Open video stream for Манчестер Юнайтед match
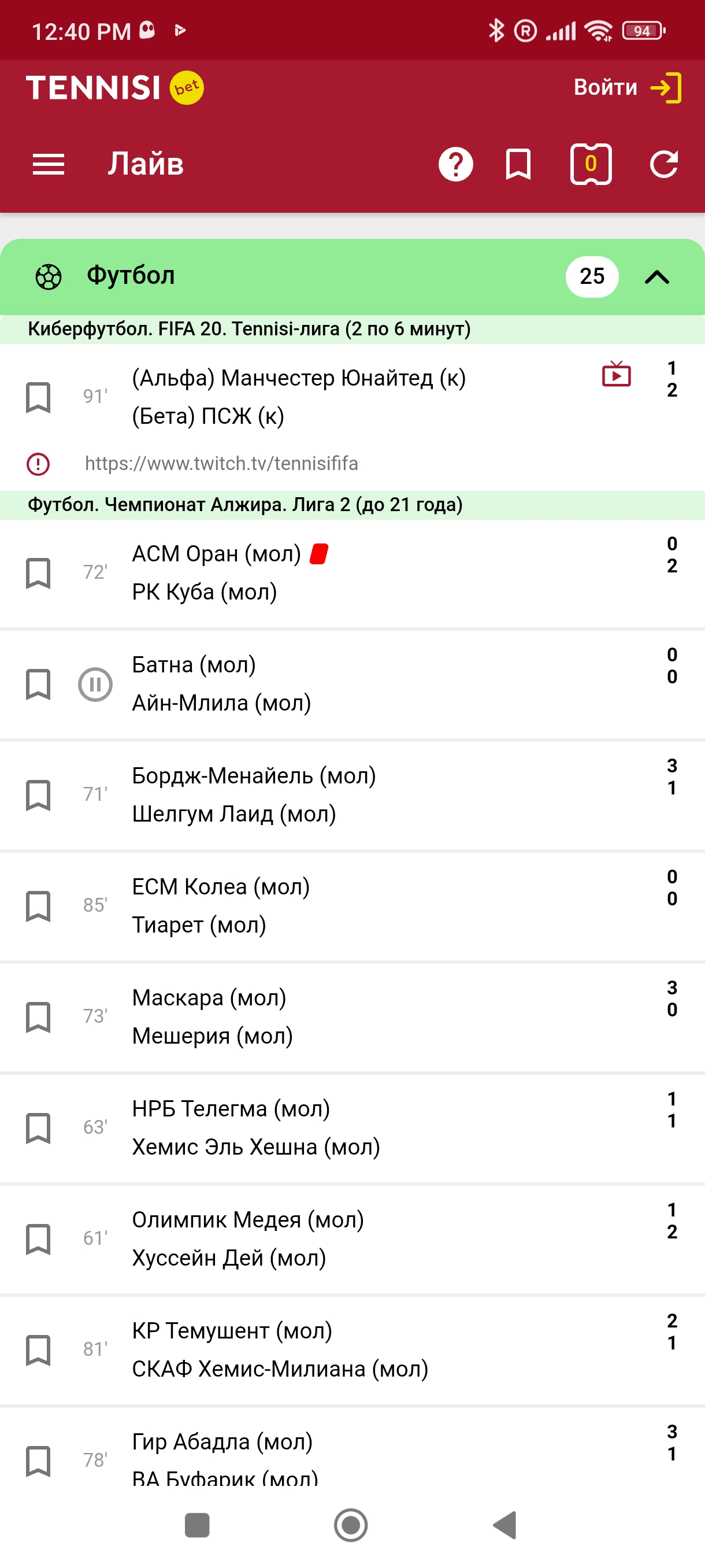The image size is (705, 1568). [x=615, y=374]
